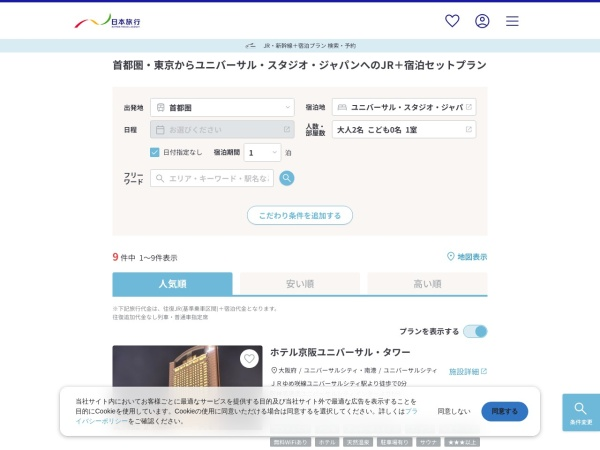Click the location pin beside 大阪府
Viewport: 600px width, 450px height.
pos(274,370)
